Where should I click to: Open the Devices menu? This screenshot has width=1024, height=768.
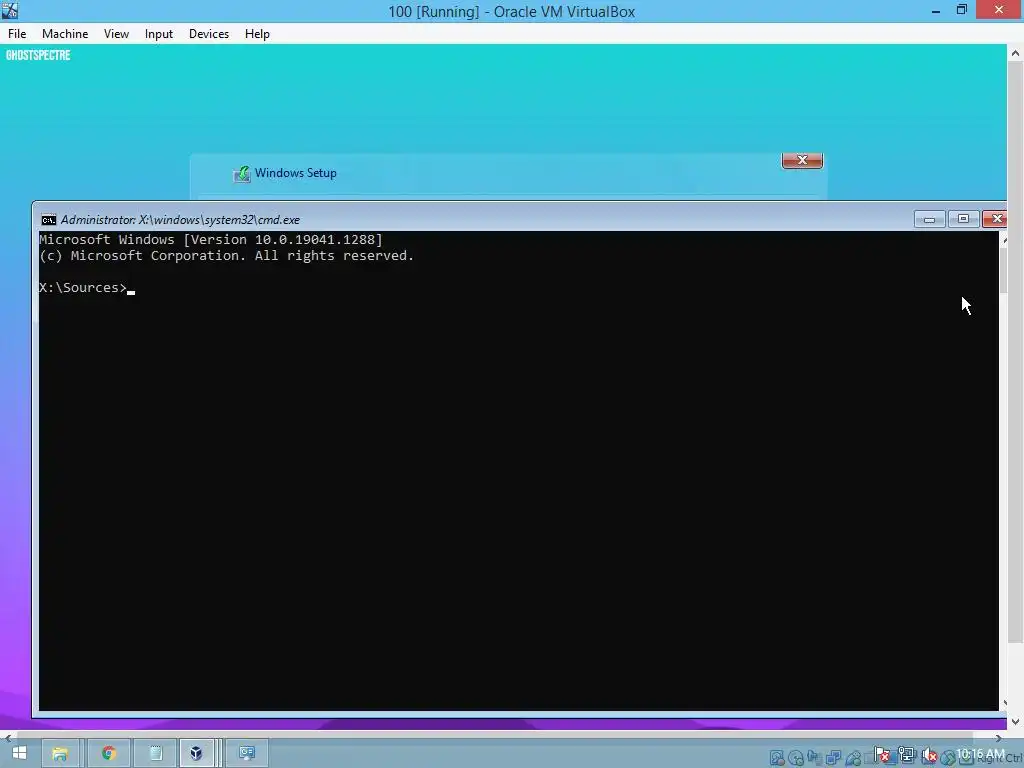tap(209, 34)
